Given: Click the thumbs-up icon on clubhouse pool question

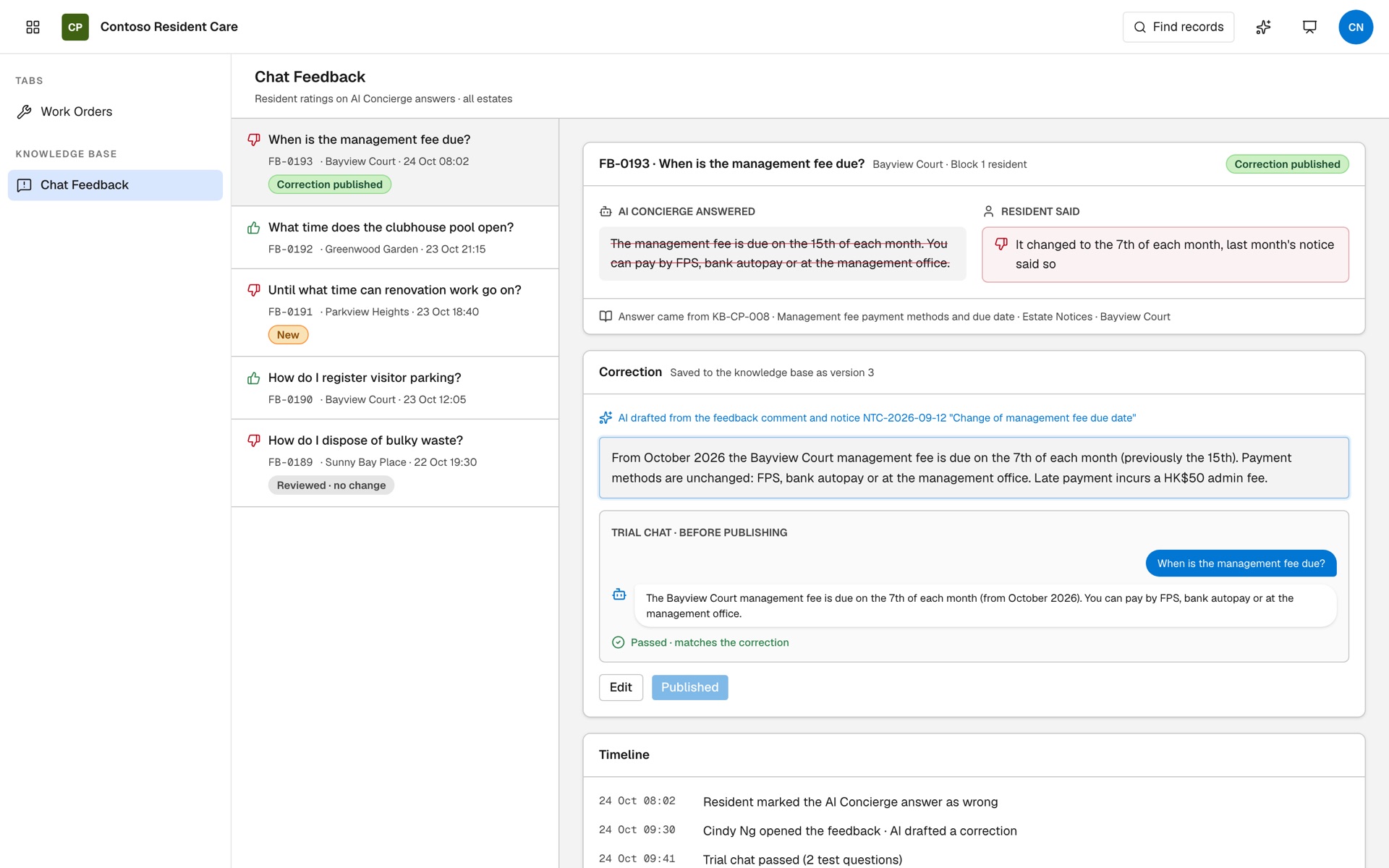Looking at the screenshot, I should point(254,228).
